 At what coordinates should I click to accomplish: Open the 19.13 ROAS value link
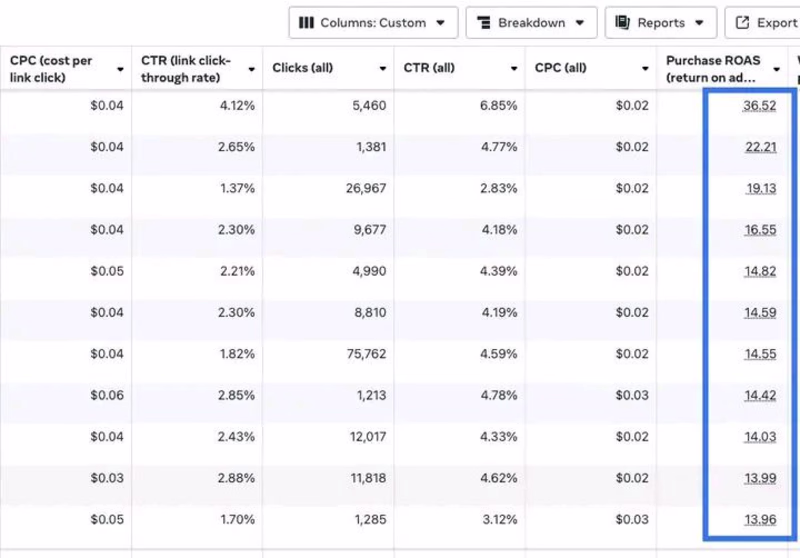(760, 188)
